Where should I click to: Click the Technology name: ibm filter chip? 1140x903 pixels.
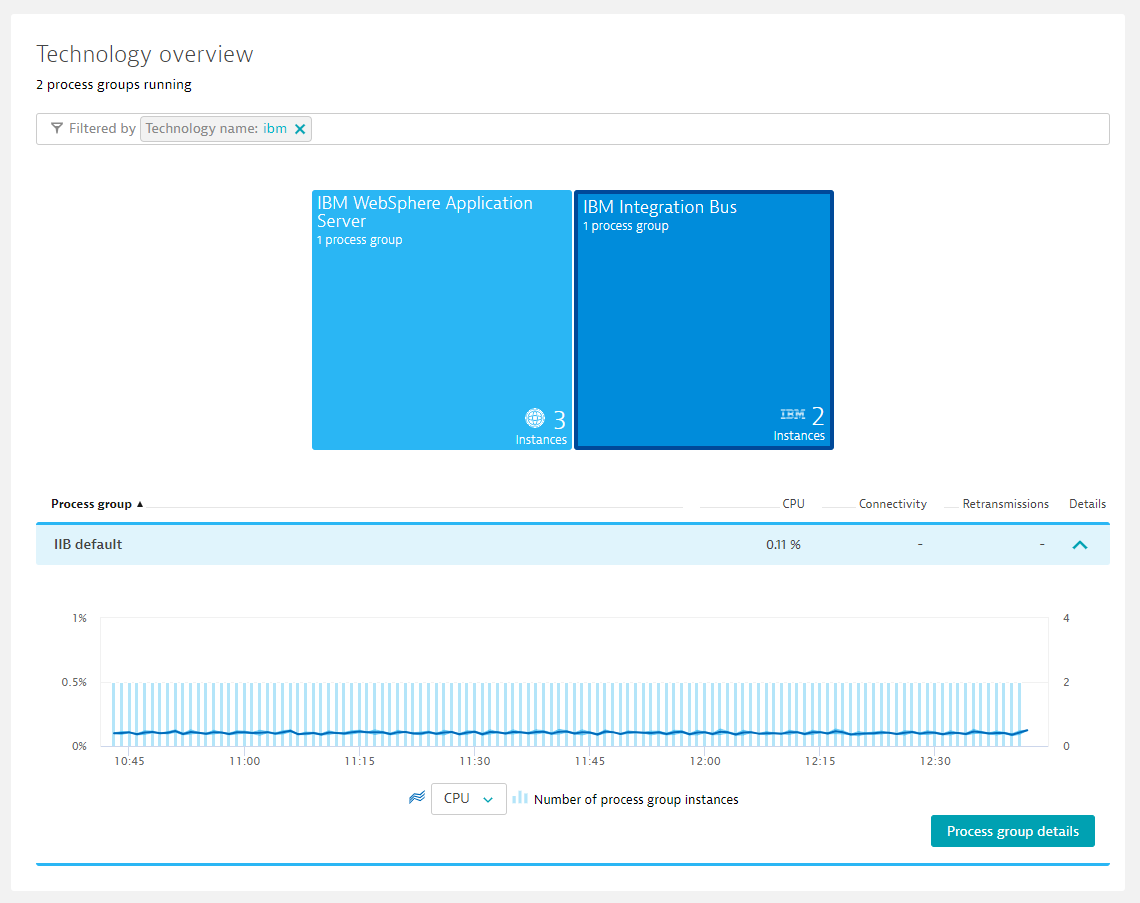click(225, 129)
